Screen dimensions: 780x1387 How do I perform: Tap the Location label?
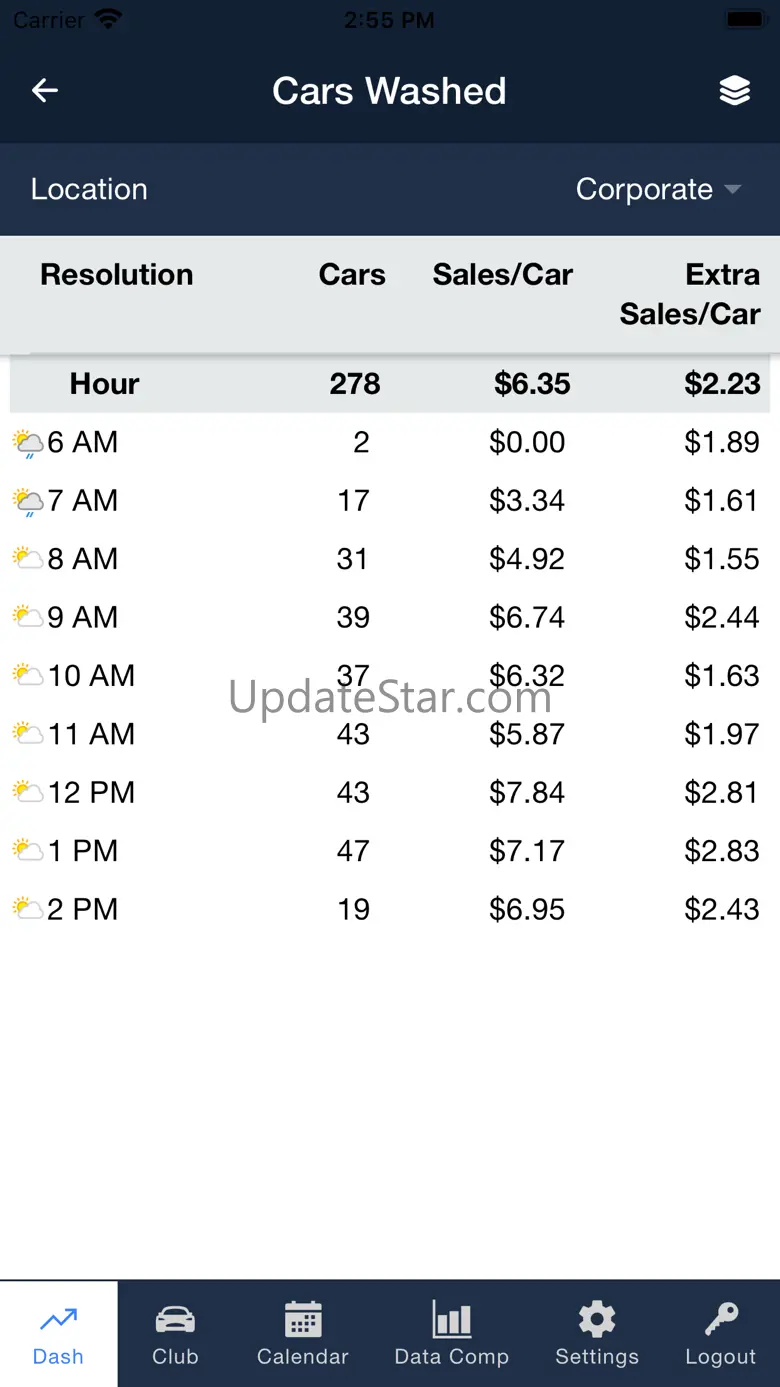89,190
